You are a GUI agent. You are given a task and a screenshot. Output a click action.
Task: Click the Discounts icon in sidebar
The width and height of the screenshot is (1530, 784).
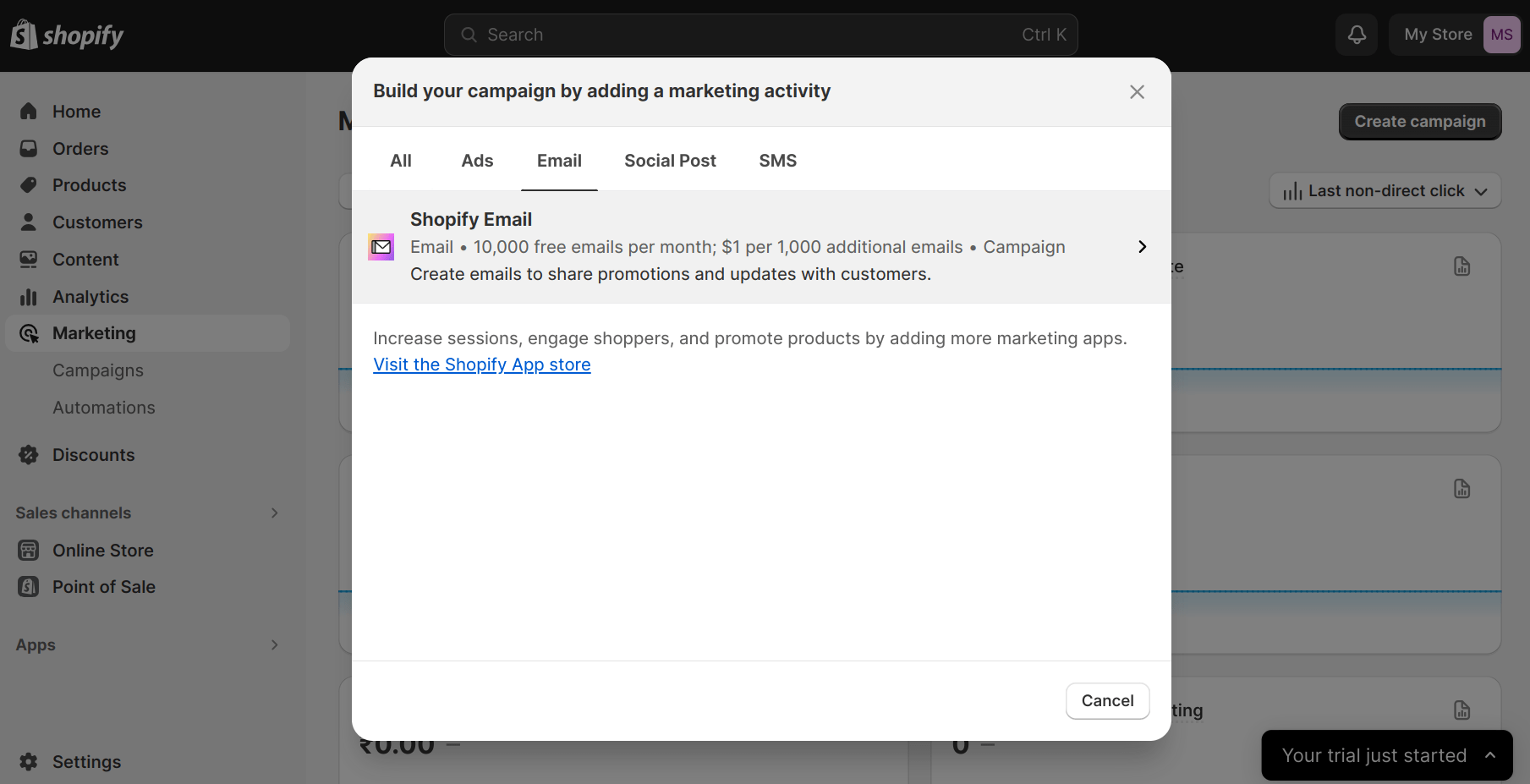coord(28,454)
